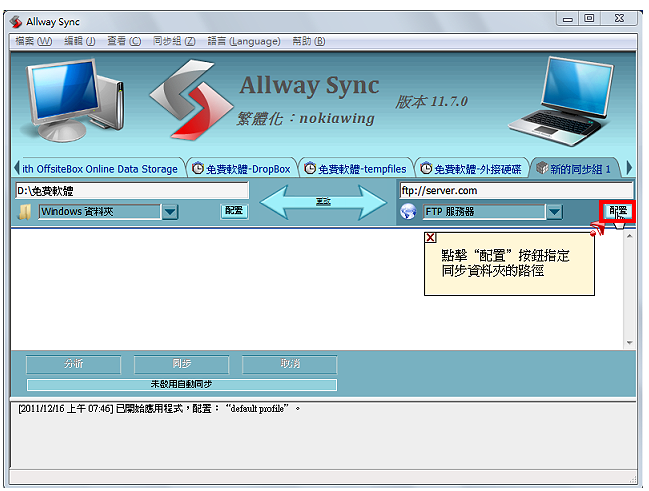Open the 語言 (Language) menu
Viewport: 649px width, 491px height.
coord(244,41)
